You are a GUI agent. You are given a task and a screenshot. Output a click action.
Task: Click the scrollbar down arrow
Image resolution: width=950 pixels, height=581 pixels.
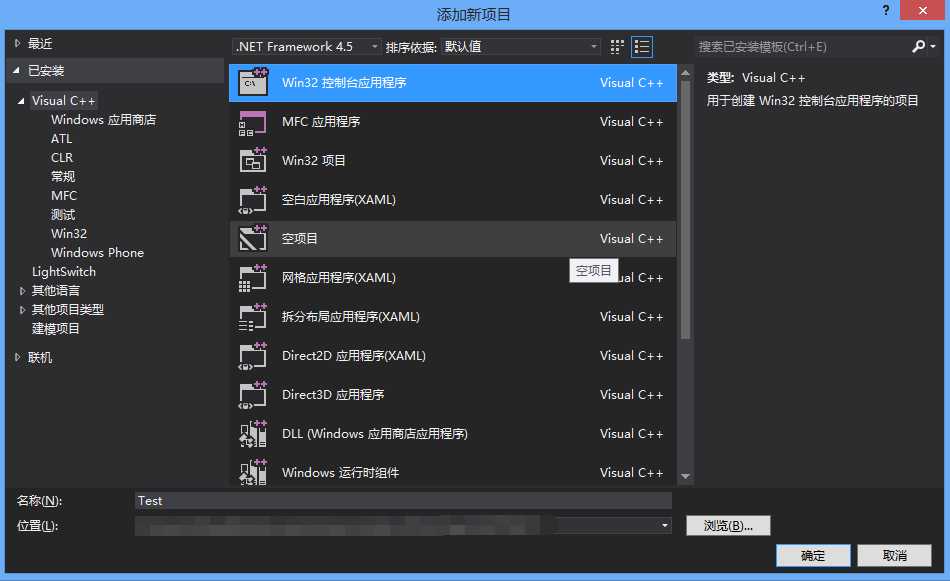click(685, 476)
